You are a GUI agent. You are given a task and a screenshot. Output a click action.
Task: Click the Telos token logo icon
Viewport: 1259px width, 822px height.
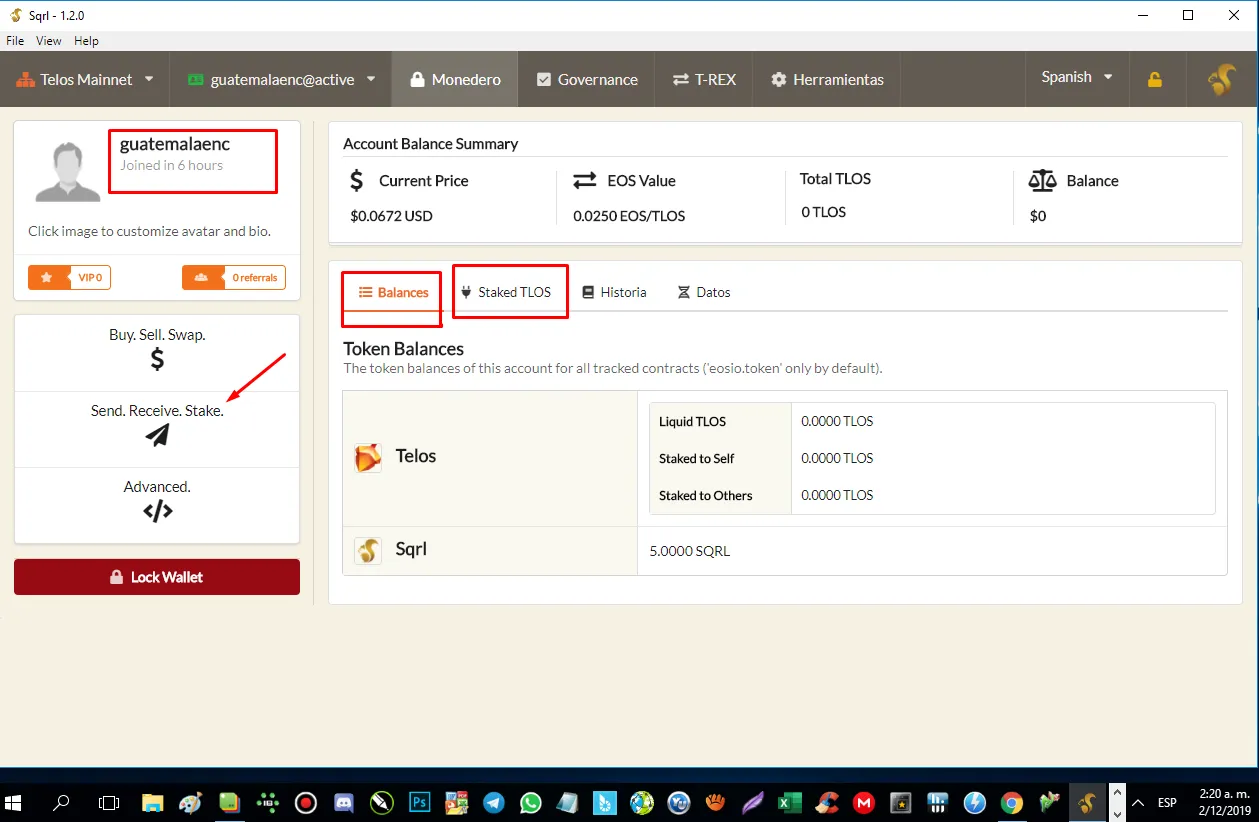(368, 458)
